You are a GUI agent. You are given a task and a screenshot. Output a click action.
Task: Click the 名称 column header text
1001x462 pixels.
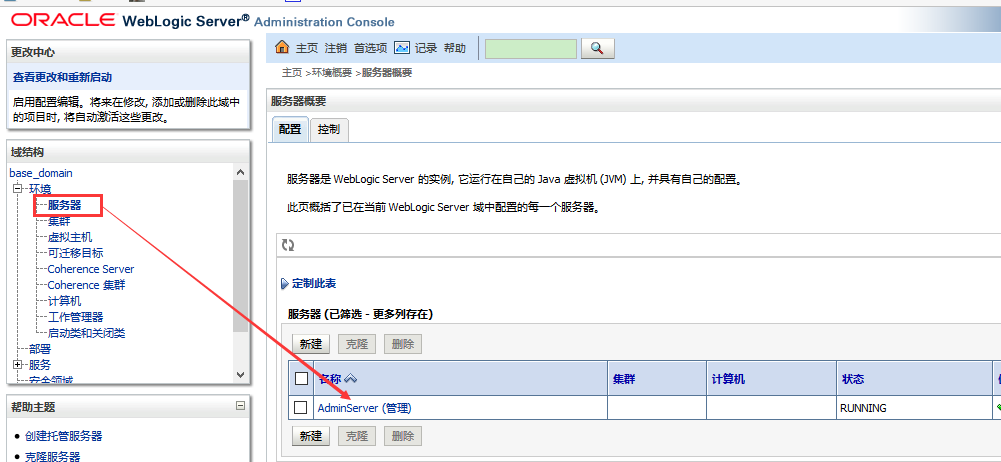coord(329,379)
